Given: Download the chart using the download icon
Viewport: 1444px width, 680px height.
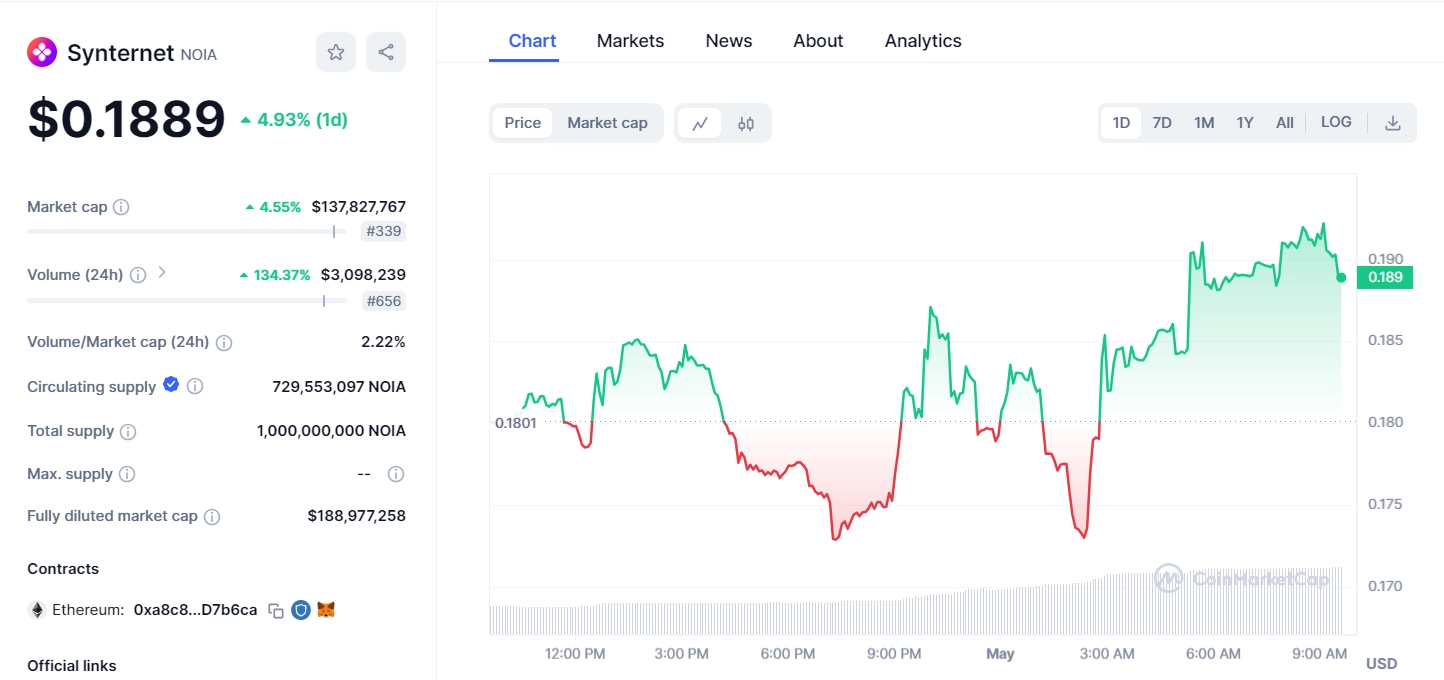Looking at the screenshot, I should (x=1393, y=122).
